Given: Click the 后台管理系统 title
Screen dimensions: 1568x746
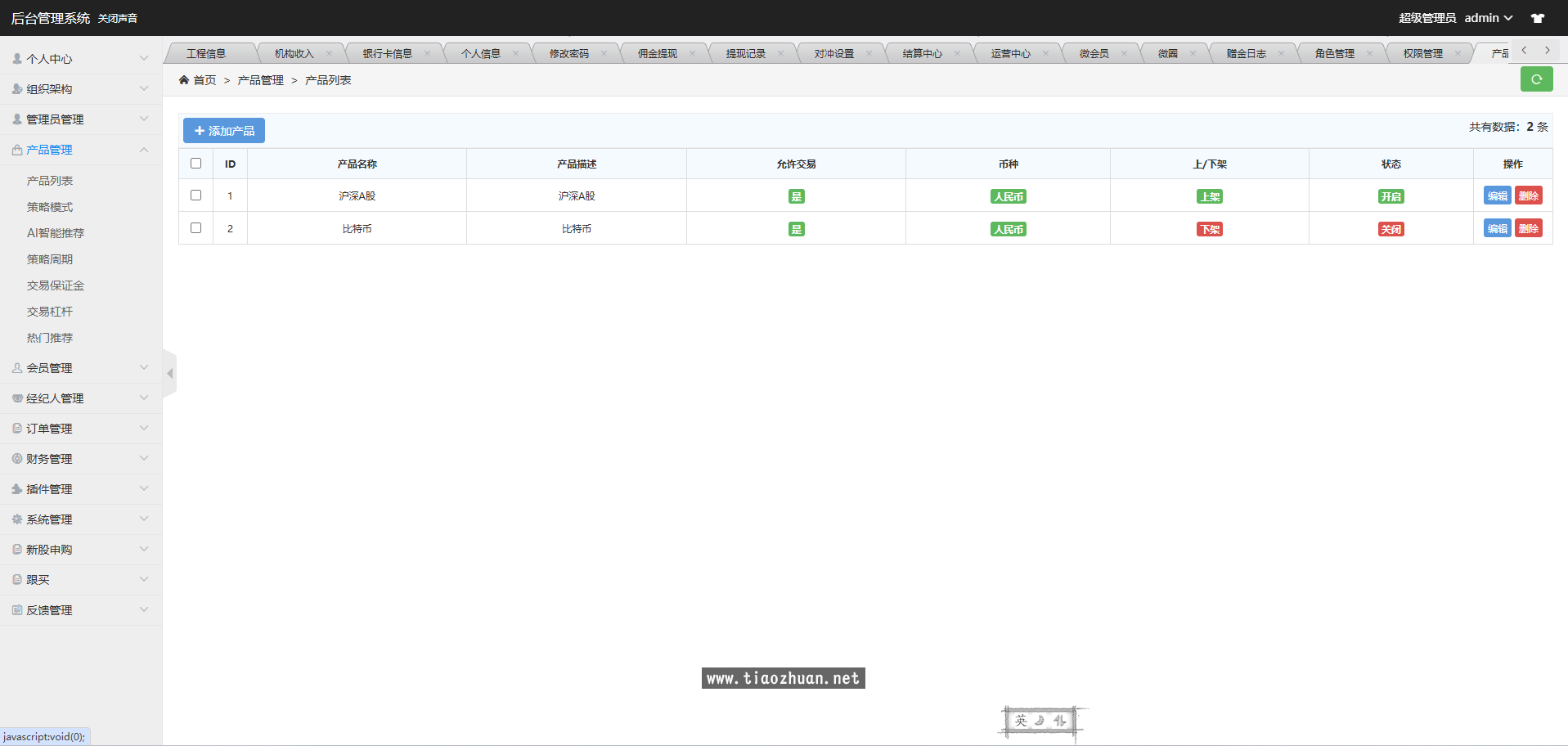Looking at the screenshot, I should [x=51, y=18].
